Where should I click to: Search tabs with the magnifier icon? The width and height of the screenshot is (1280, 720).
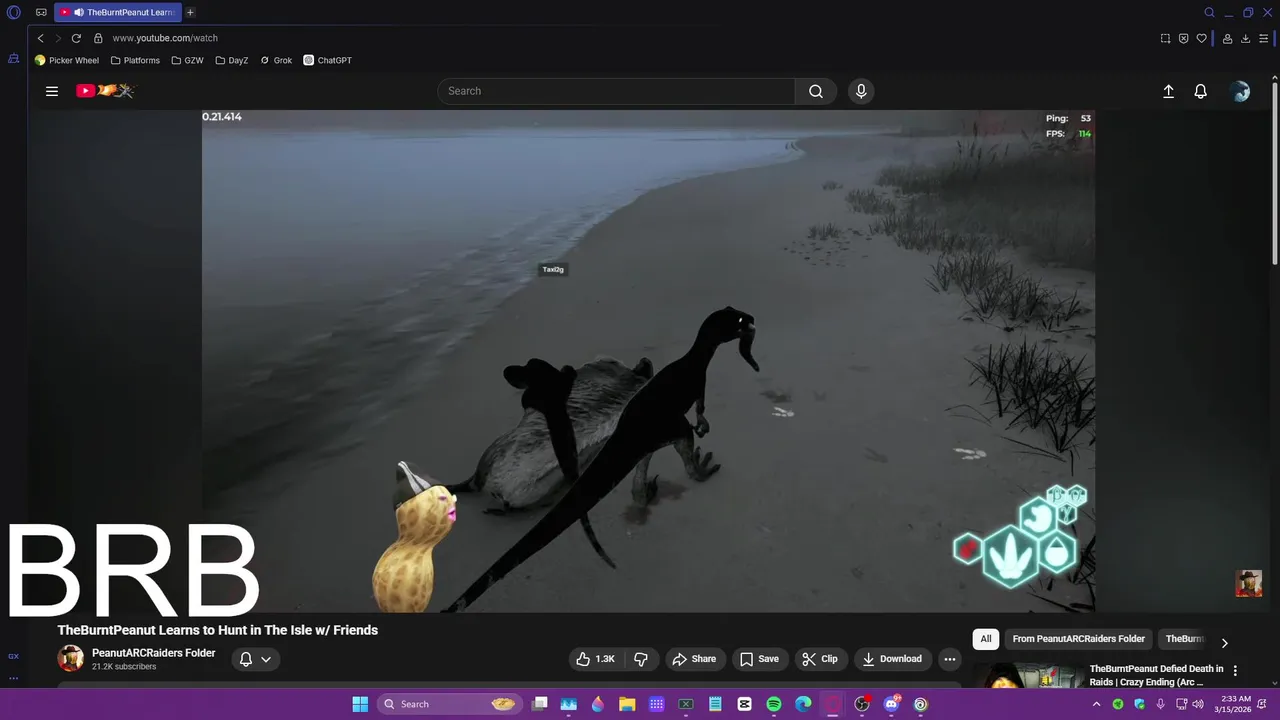[x=1209, y=13]
